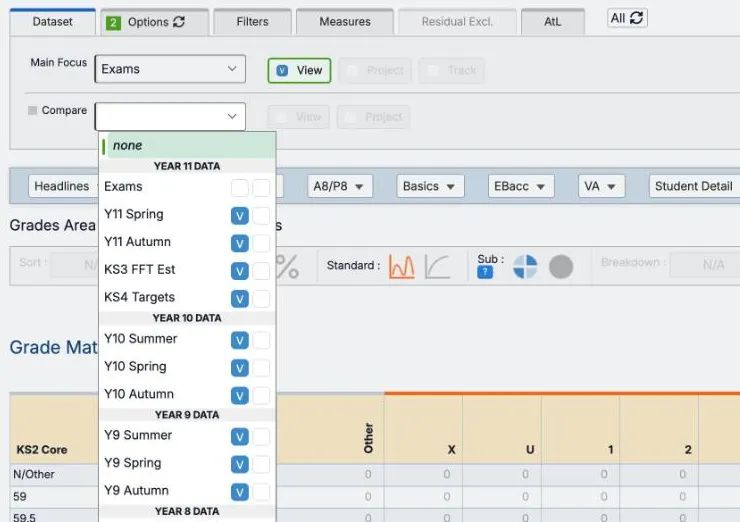Toggle the V view box for KS4 Targets
Image resolution: width=740 pixels, height=522 pixels.
(240, 299)
